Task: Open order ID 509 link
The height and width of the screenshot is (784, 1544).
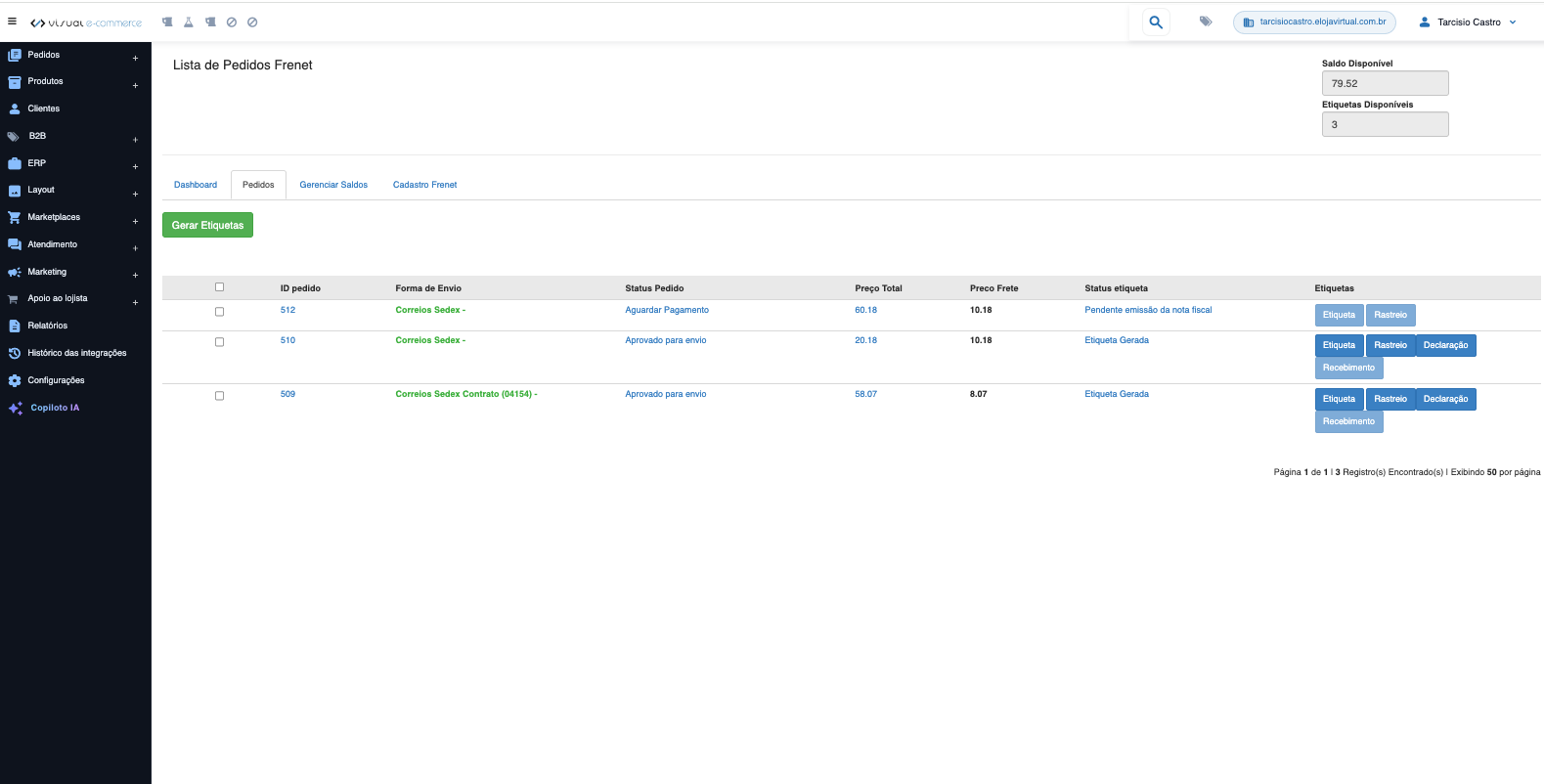Action: point(287,394)
